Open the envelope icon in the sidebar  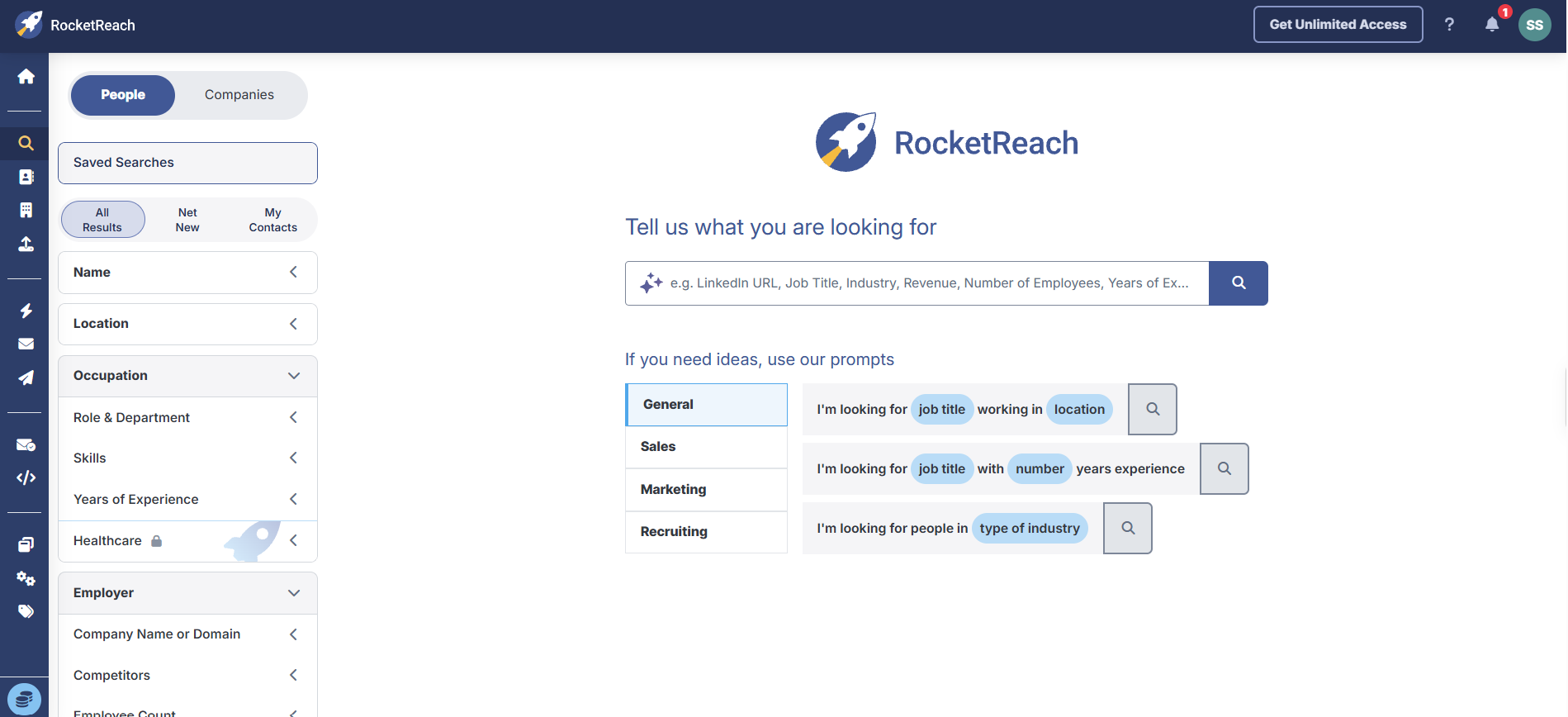26,344
